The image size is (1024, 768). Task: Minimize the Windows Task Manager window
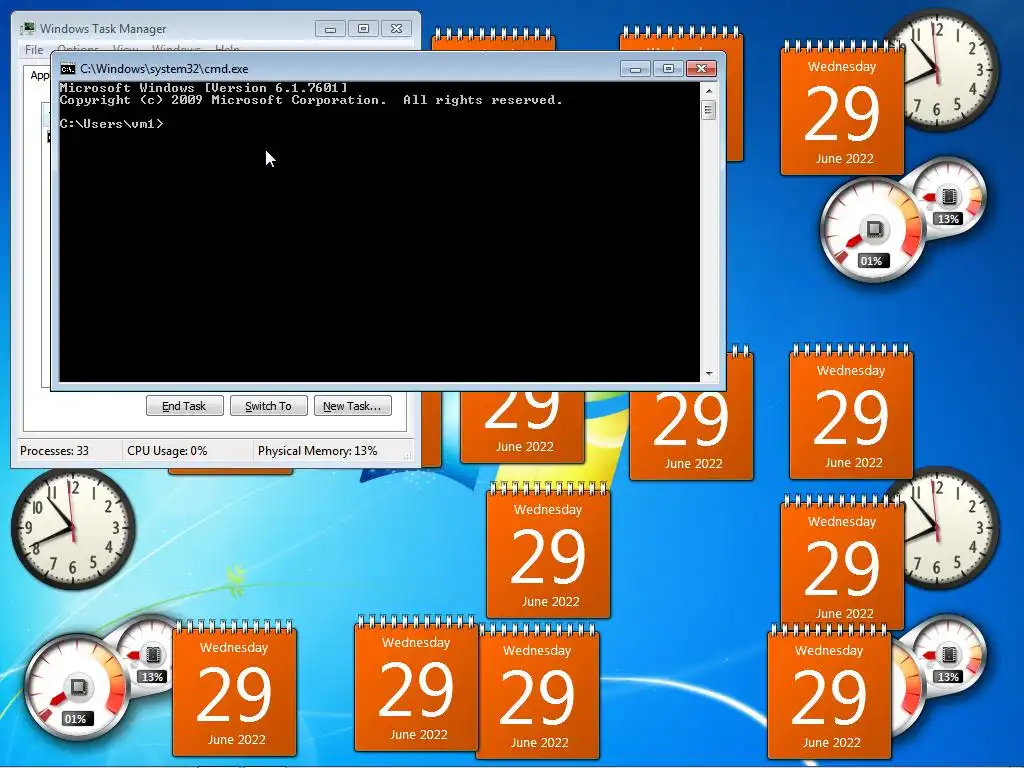[330, 29]
